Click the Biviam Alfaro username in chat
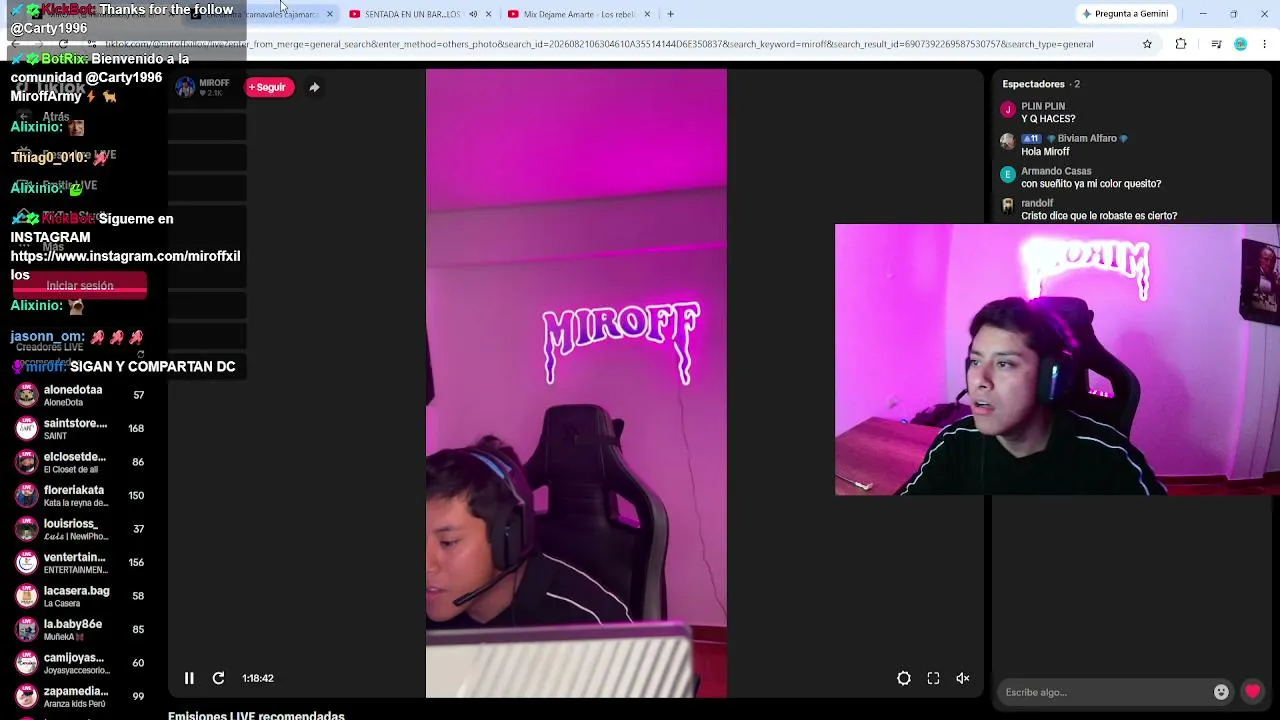The width and height of the screenshot is (1280, 720). pos(1087,139)
